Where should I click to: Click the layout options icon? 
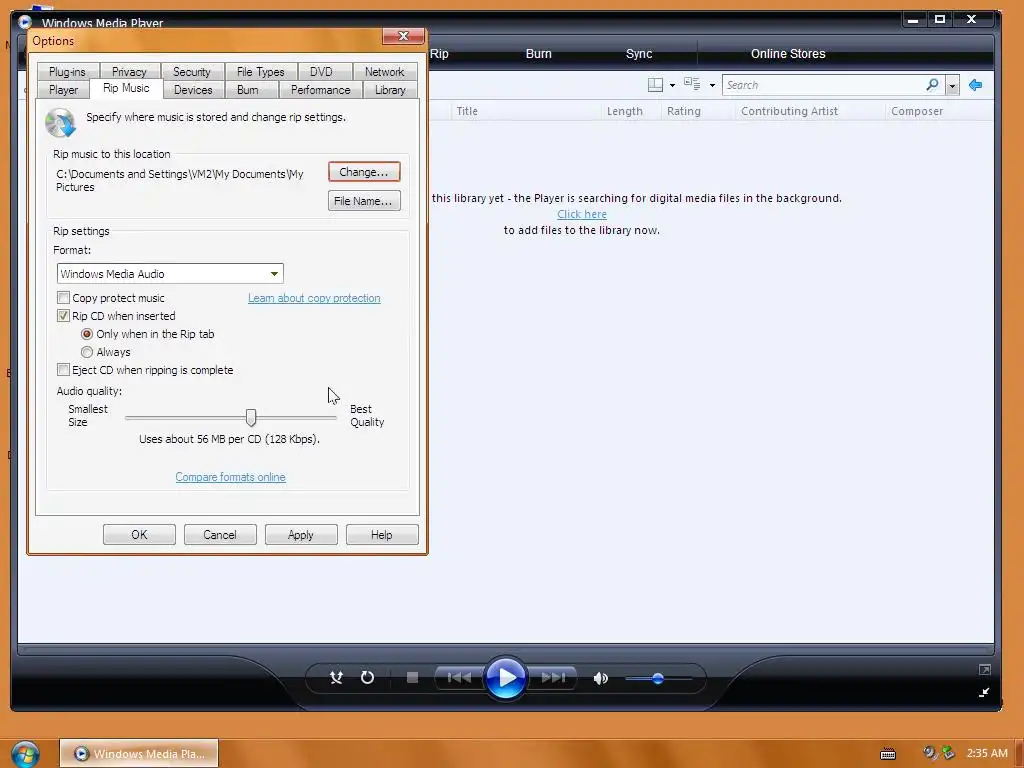655,85
